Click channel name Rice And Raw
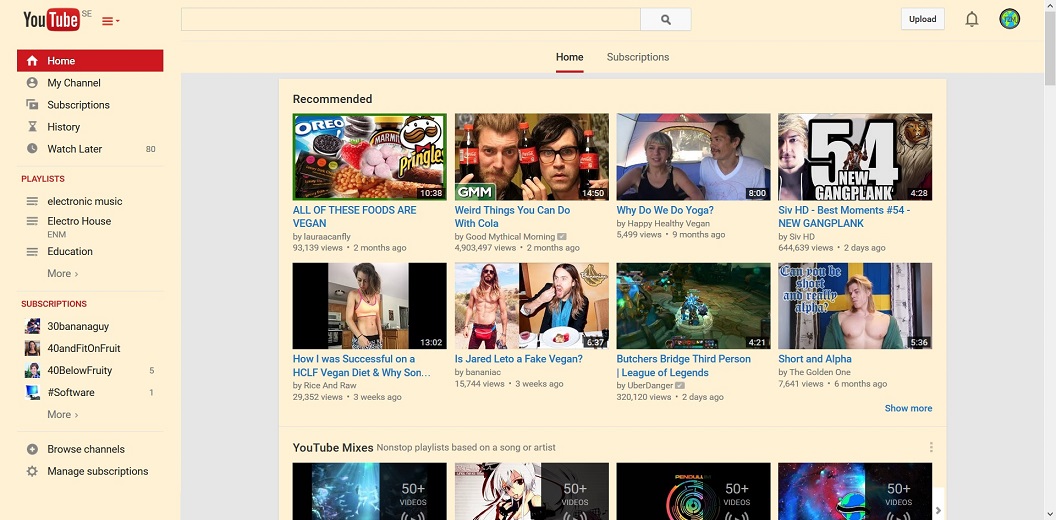1056x520 pixels. pyautogui.click(x=331, y=386)
